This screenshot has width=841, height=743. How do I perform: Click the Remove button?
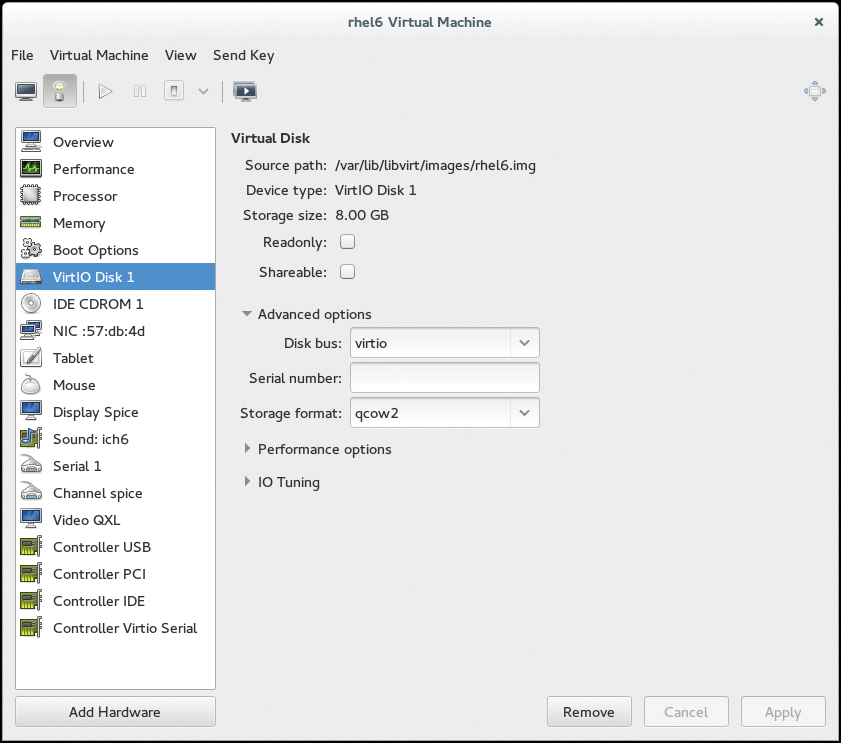589,712
